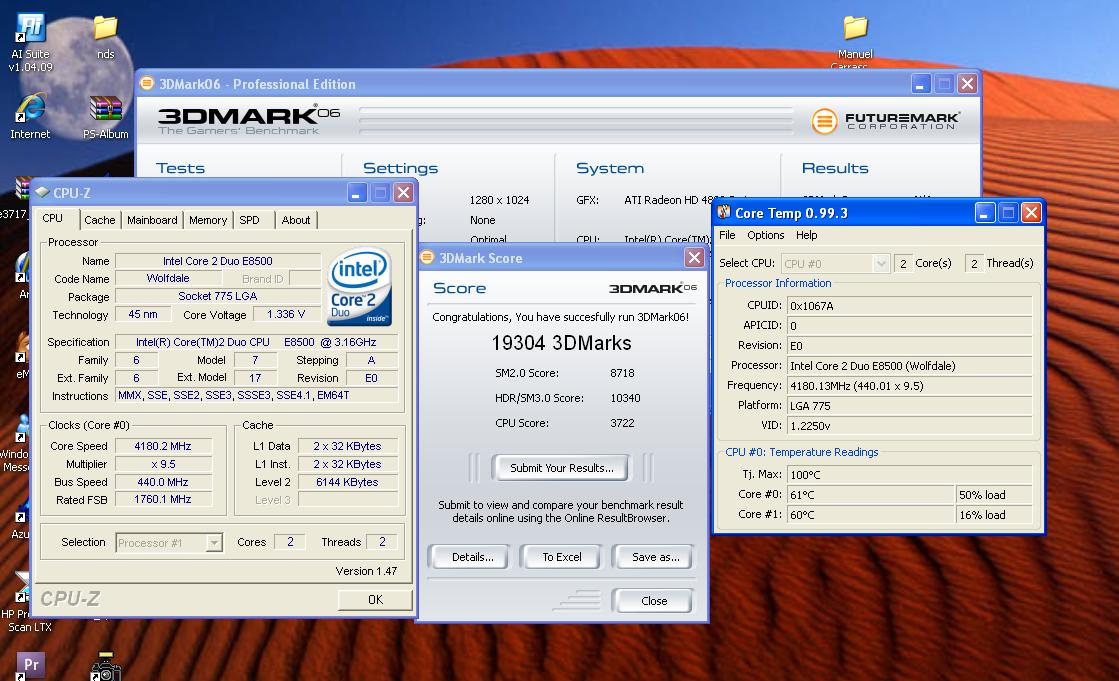Expand the Select CPU dropdown in Core Temp

(880, 264)
